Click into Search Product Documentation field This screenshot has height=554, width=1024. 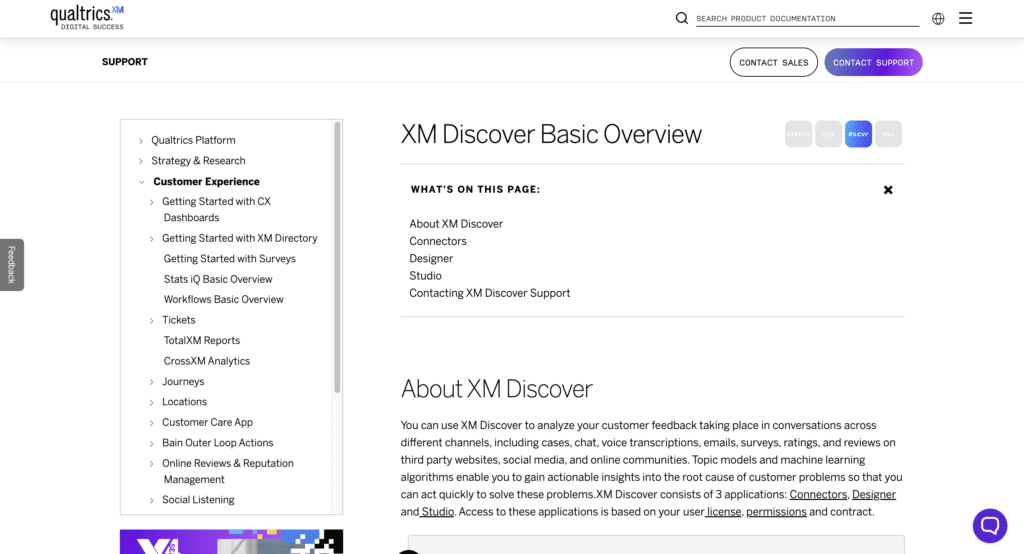pos(807,18)
